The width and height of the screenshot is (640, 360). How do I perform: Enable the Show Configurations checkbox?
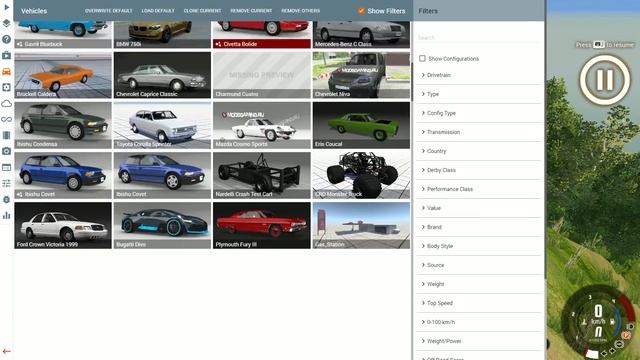[x=422, y=58]
